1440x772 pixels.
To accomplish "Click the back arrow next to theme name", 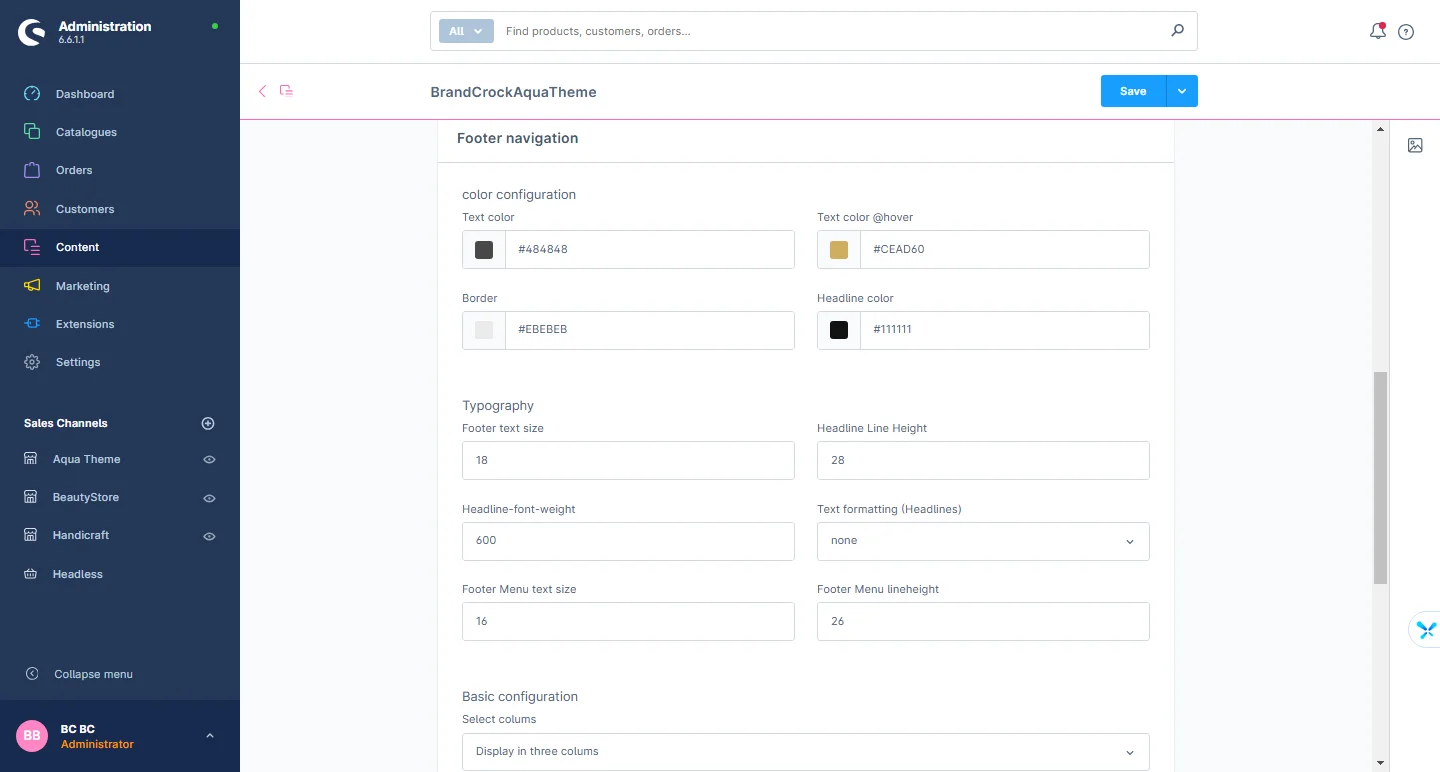I will [x=263, y=91].
